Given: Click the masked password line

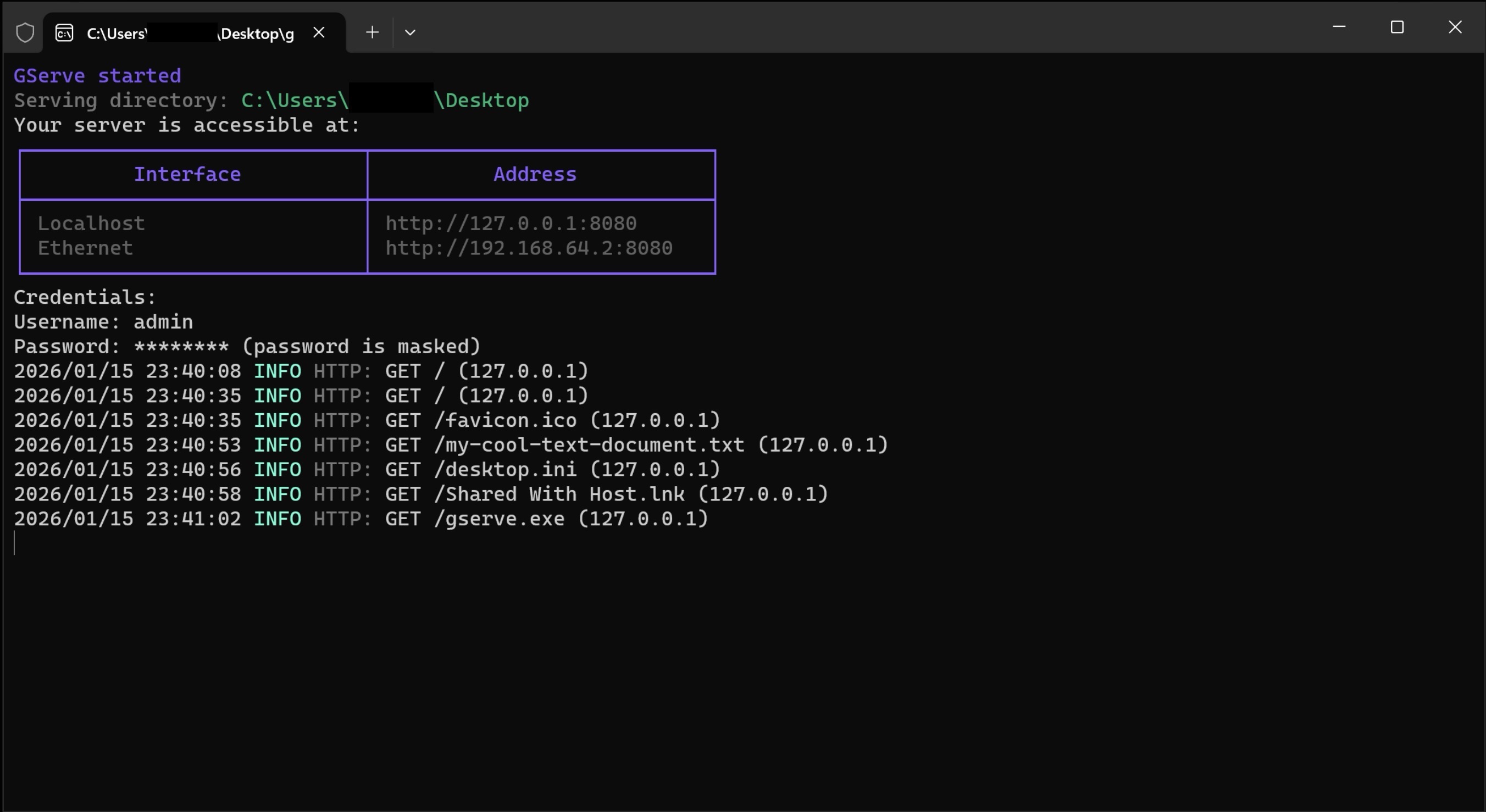Looking at the screenshot, I should (247, 347).
